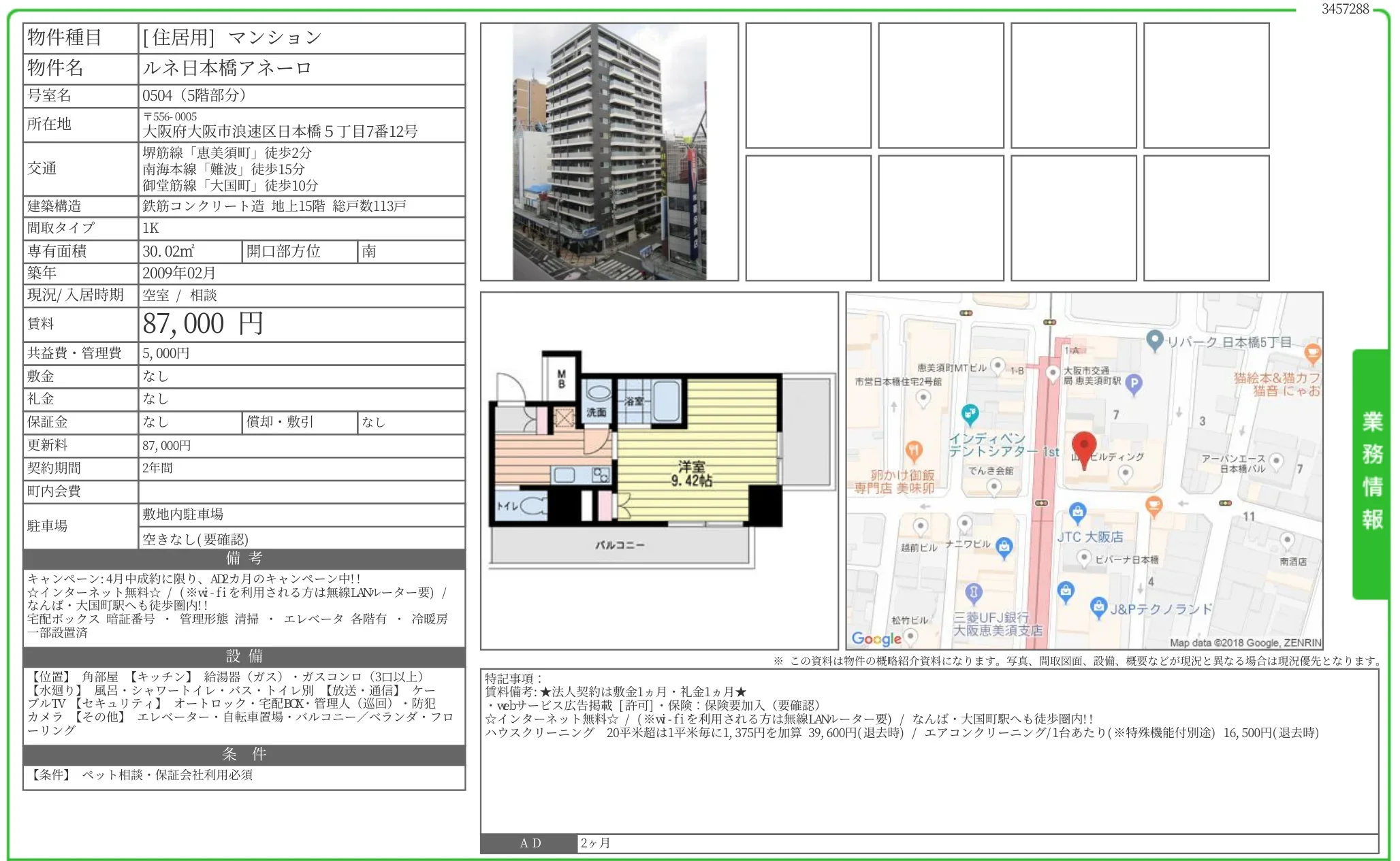Viewport: 1400px width, 861px height.
Task: Click the store icon for J&Pテクノランド
Action: click(1098, 605)
